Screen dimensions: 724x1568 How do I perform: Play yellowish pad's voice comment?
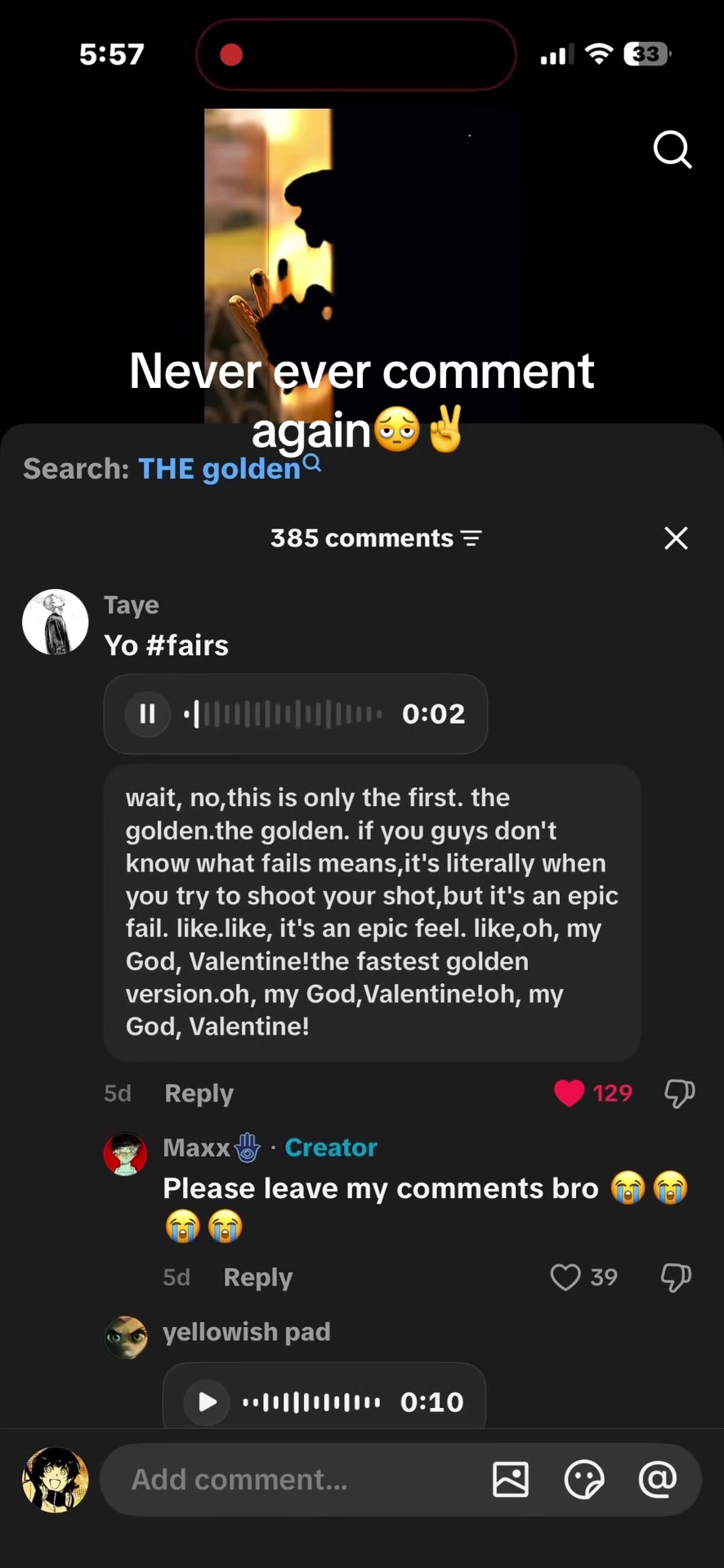coord(207,1401)
